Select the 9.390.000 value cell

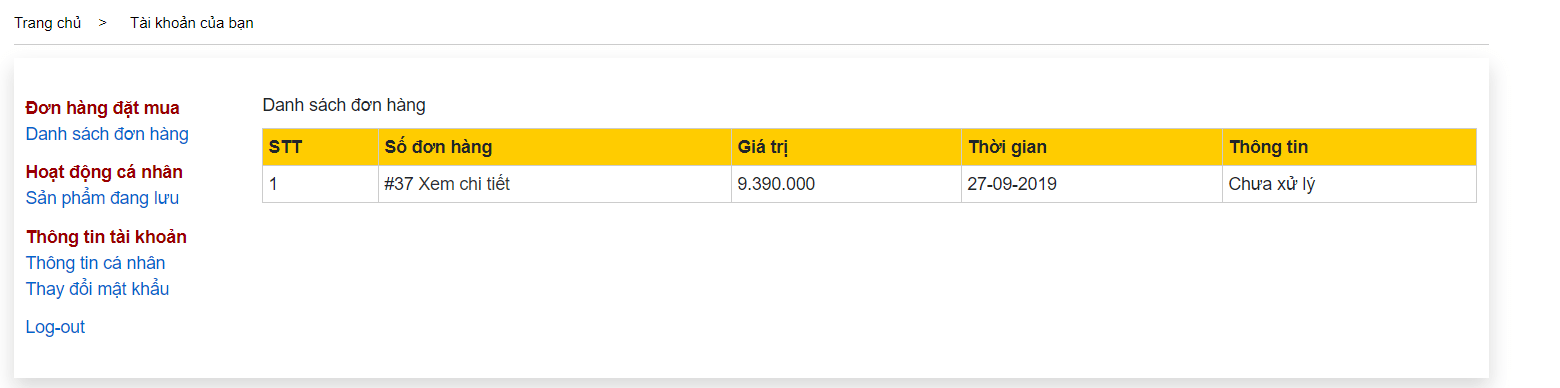846,184
